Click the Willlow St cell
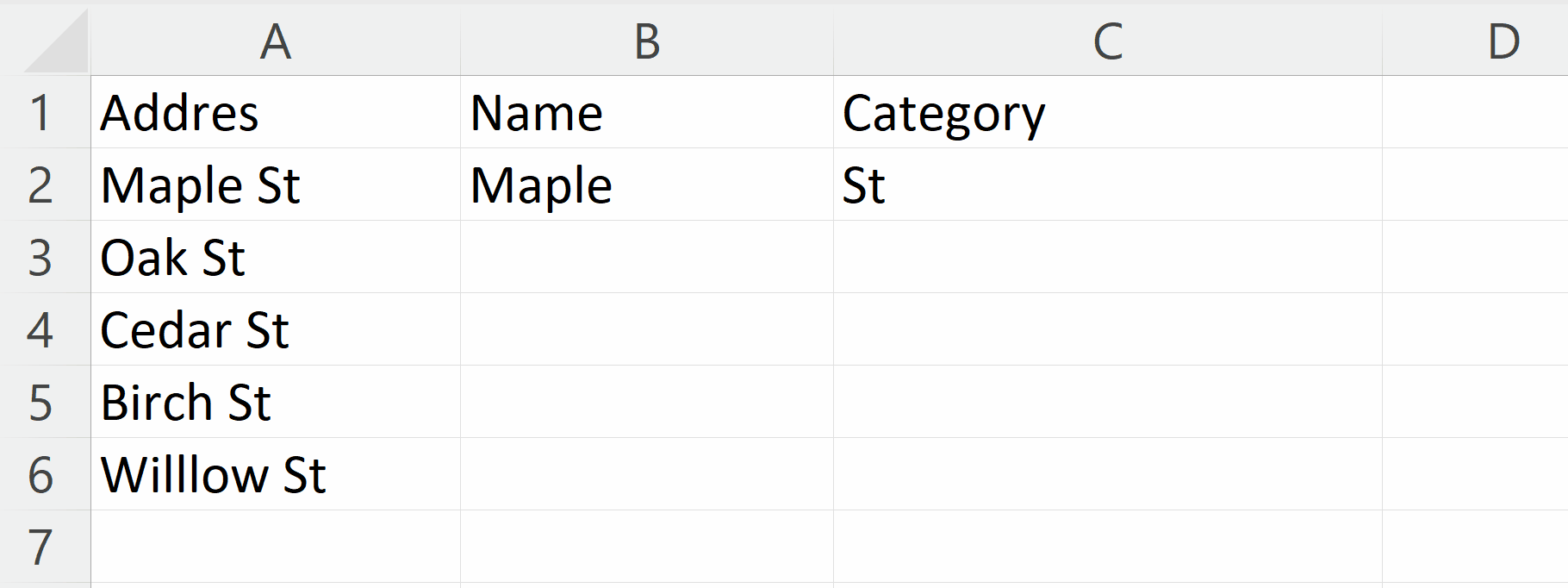 click(274, 474)
